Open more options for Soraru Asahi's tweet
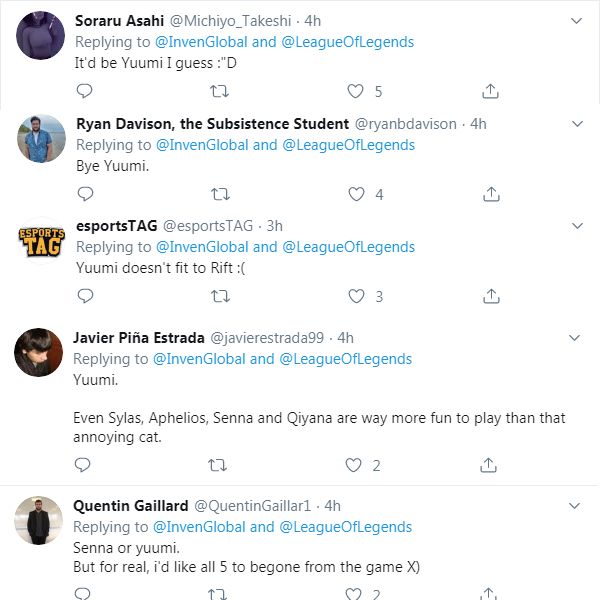This screenshot has height=600, width=601. (x=576, y=21)
